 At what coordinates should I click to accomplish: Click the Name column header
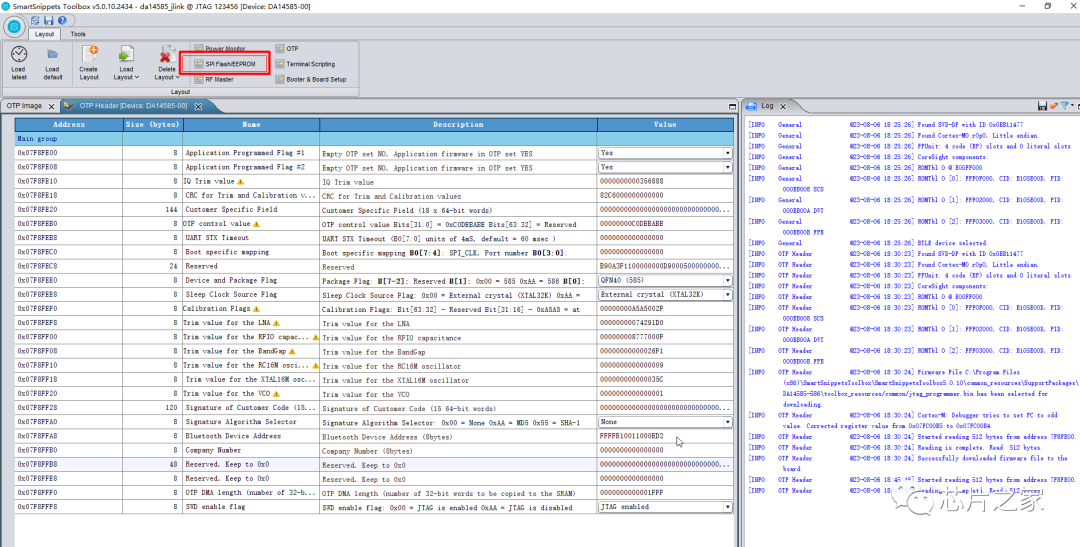tap(251, 125)
